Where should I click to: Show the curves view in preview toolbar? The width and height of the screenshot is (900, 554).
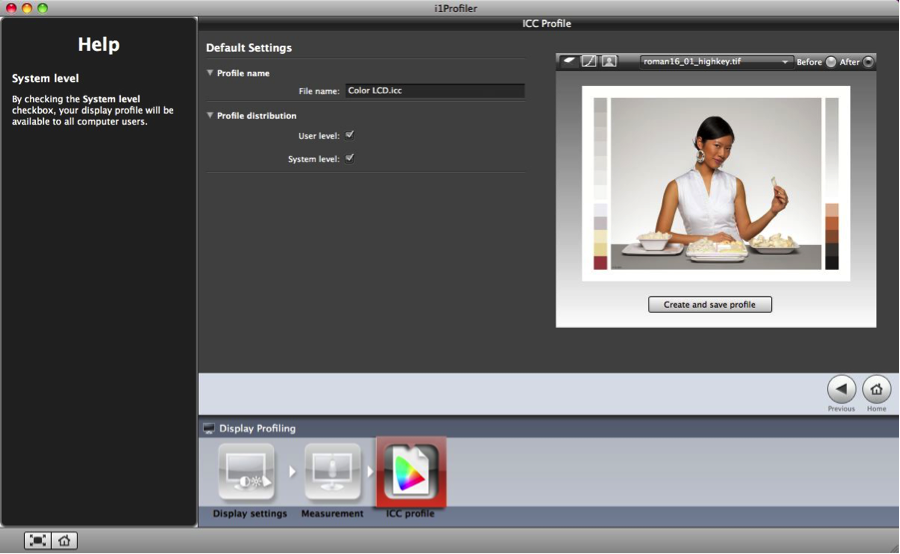tap(589, 62)
